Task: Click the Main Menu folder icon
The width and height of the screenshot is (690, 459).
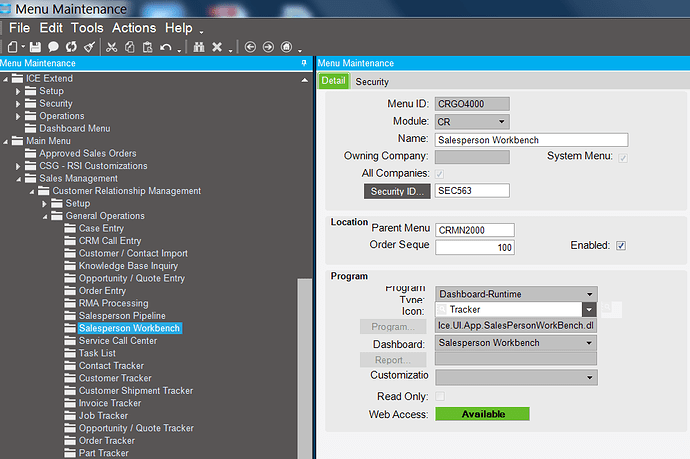Action: [x=18, y=141]
